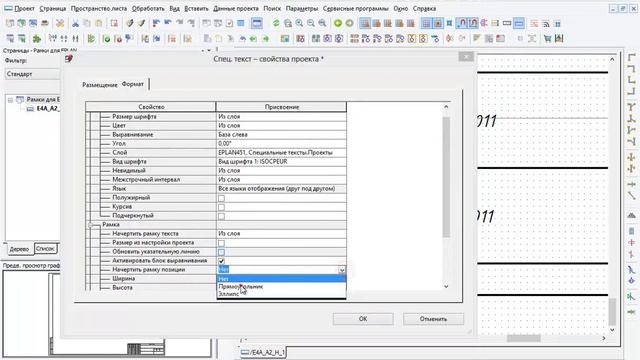Select the bottom-right corner angle connection symbol
This screenshot has width=640, height=360.
point(631,90)
